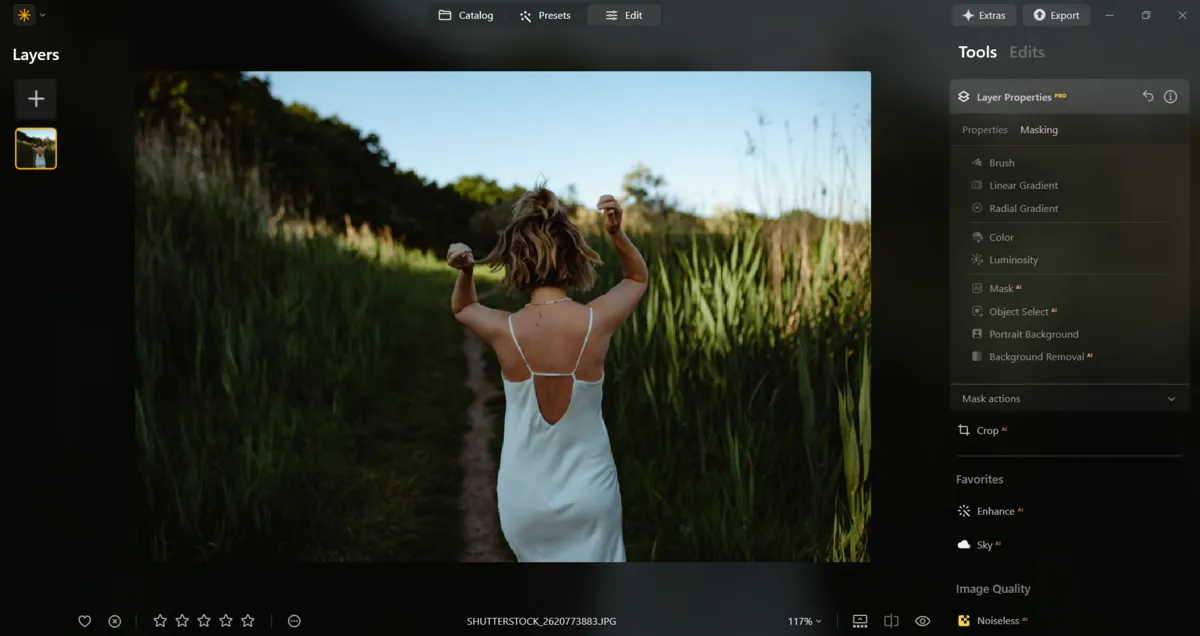This screenshot has height=636, width=1200.
Task: Expand the Mask actions section
Action: pyautogui.click(x=1171, y=399)
